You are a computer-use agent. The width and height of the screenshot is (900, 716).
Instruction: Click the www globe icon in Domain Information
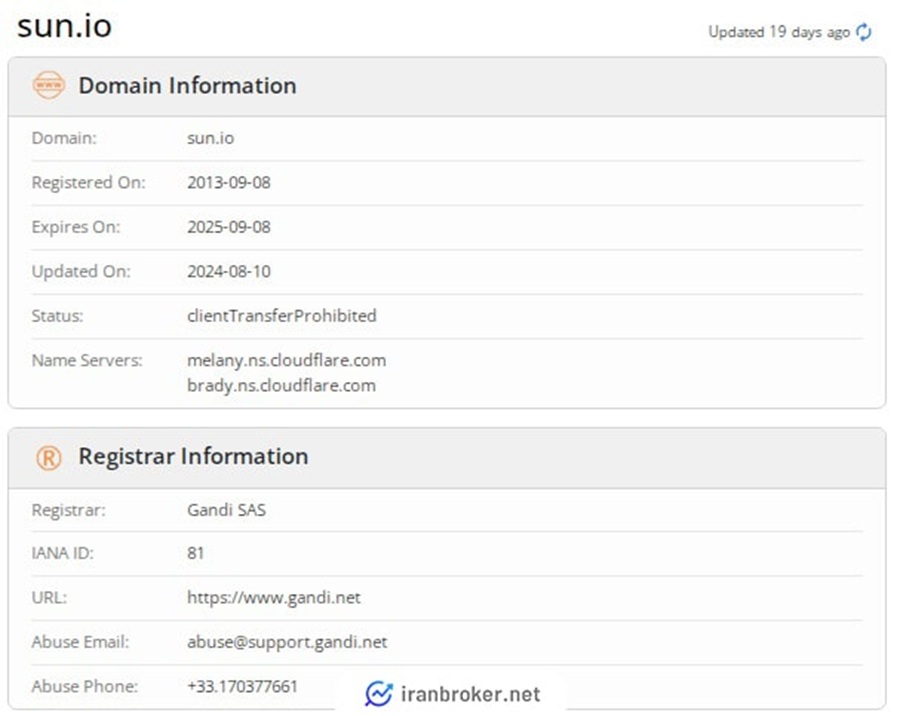coord(49,85)
